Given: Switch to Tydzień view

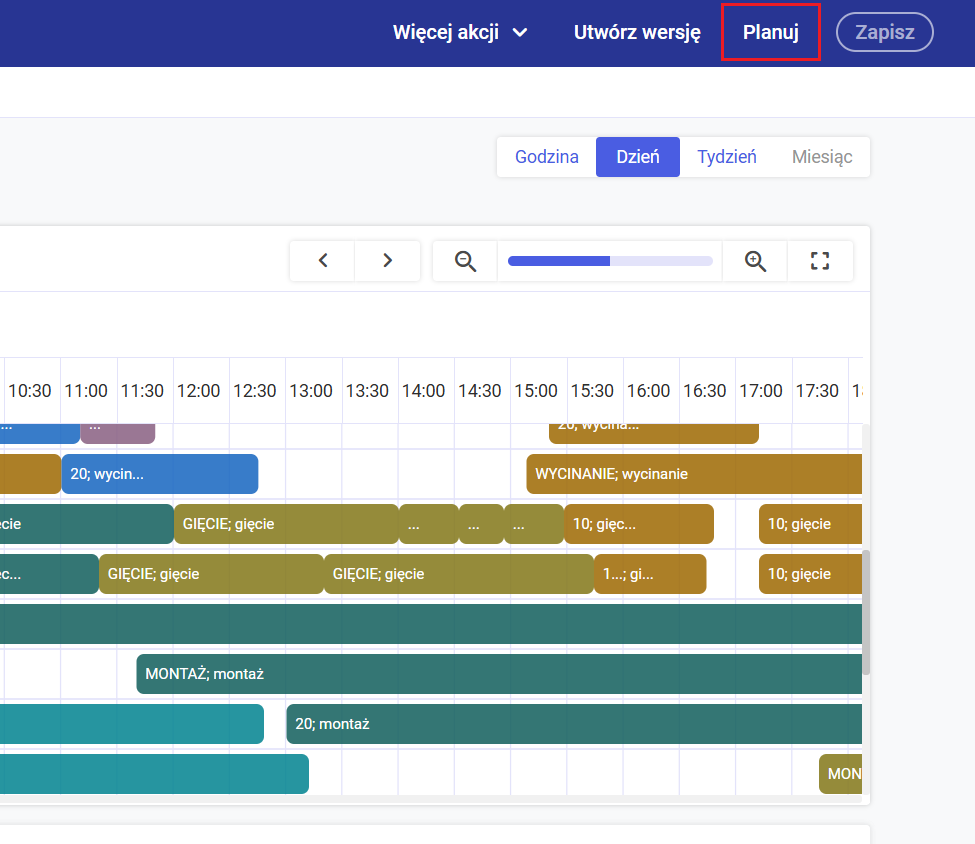Looking at the screenshot, I should (727, 157).
